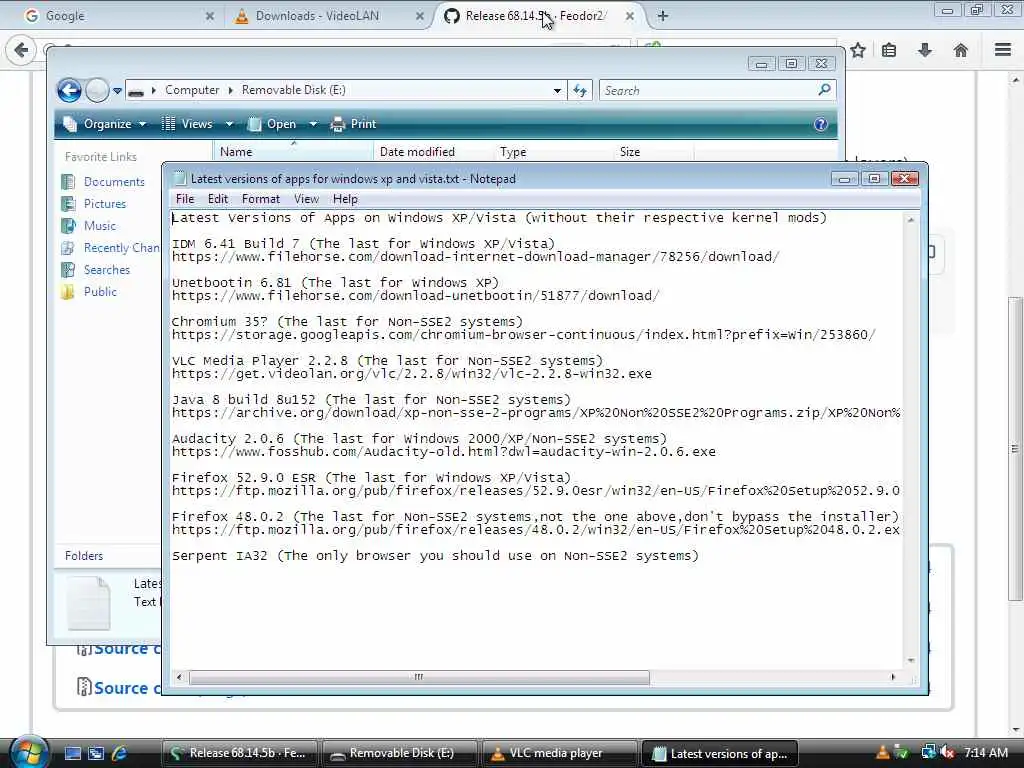1024x768 pixels.
Task: Go to browser home page icon
Action: (961, 50)
